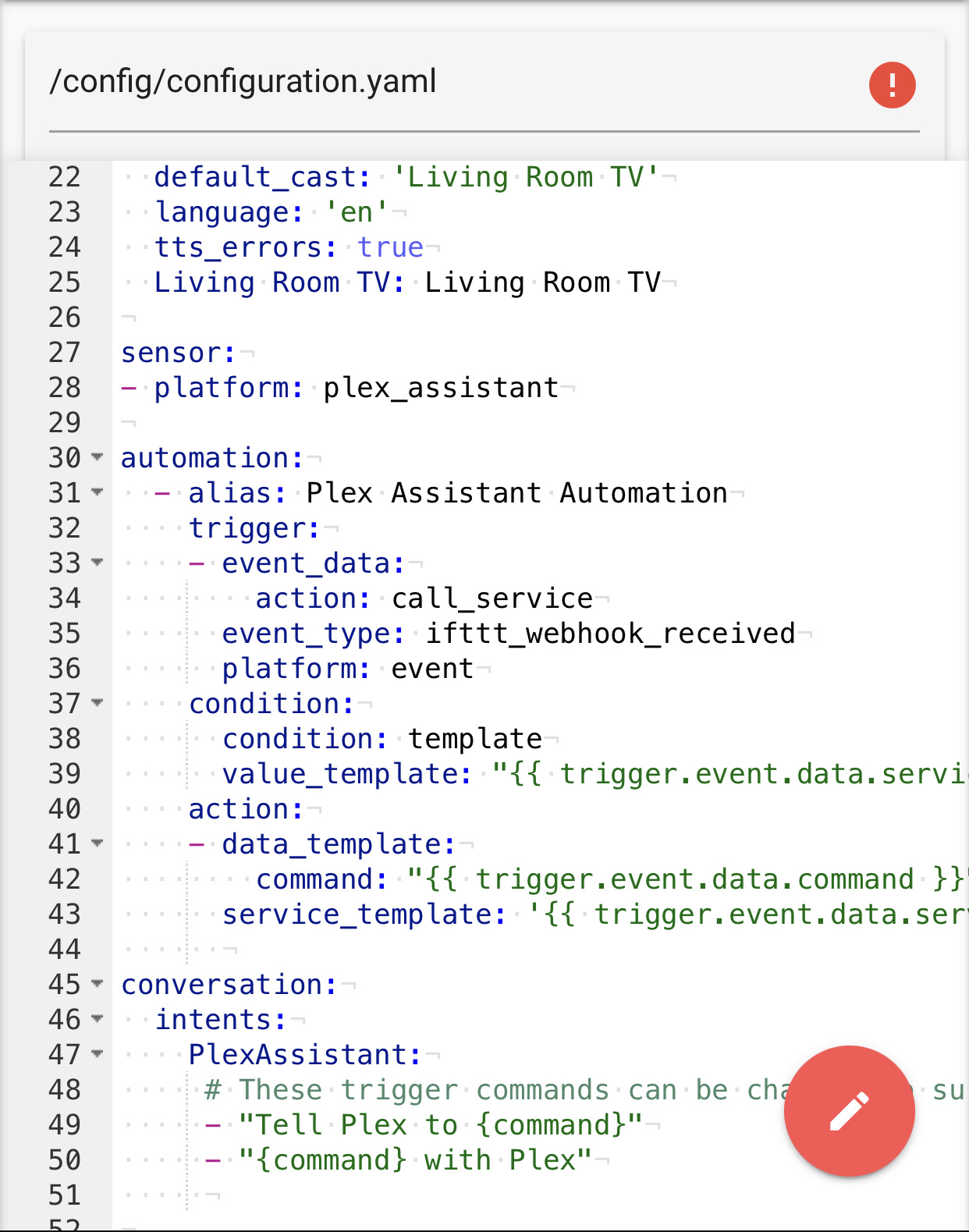This screenshot has width=969, height=1232.
Task: Click the red error exclamation icon
Action: coord(892,85)
